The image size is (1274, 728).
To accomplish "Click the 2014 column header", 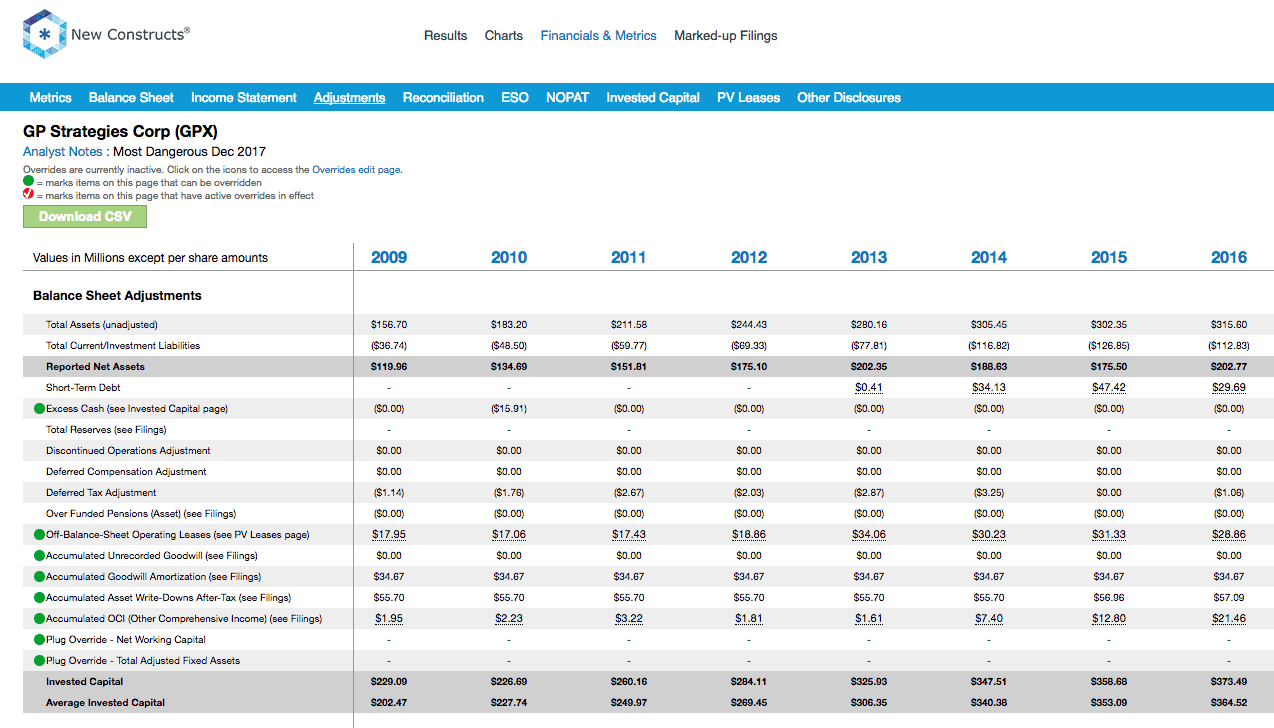I will 989,257.
